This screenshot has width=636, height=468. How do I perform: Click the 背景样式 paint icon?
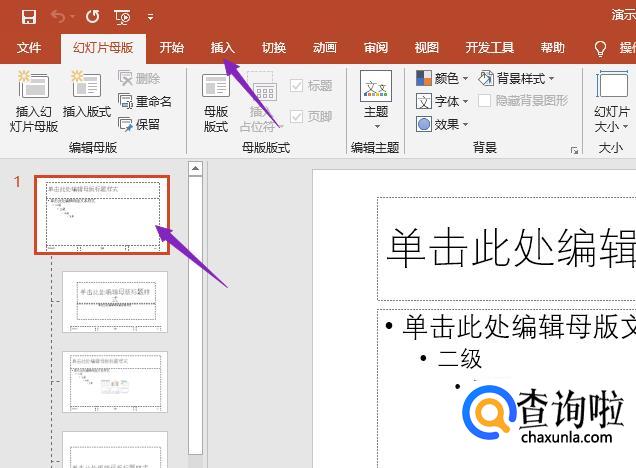tap(486, 78)
